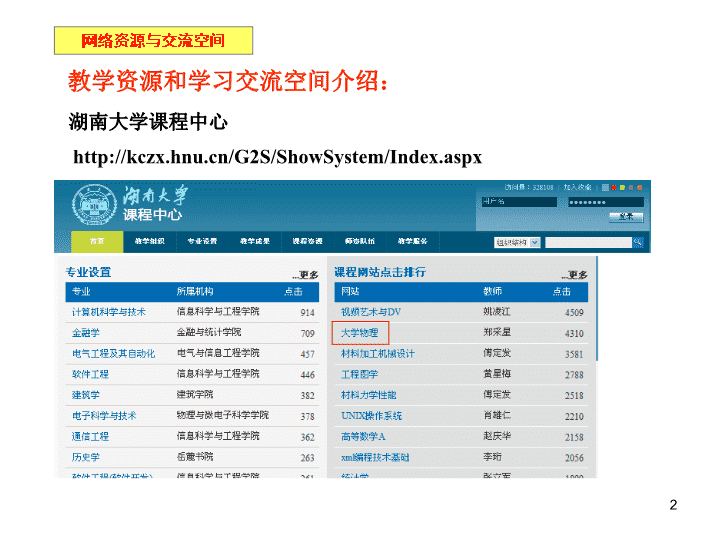
Task: Click the search text box in the nav bar
Action: [x=588, y=242]
